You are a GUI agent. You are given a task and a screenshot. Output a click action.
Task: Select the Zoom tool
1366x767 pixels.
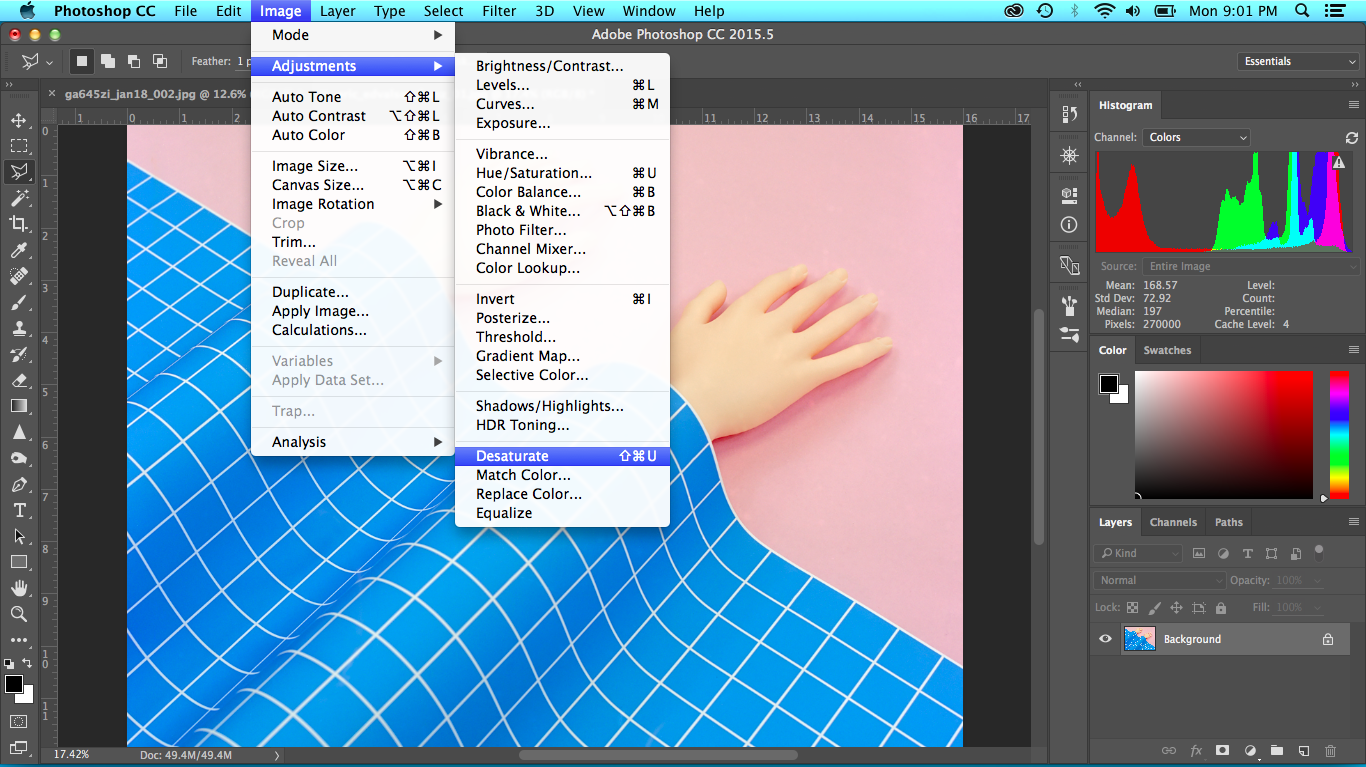[x=19, y=614]
